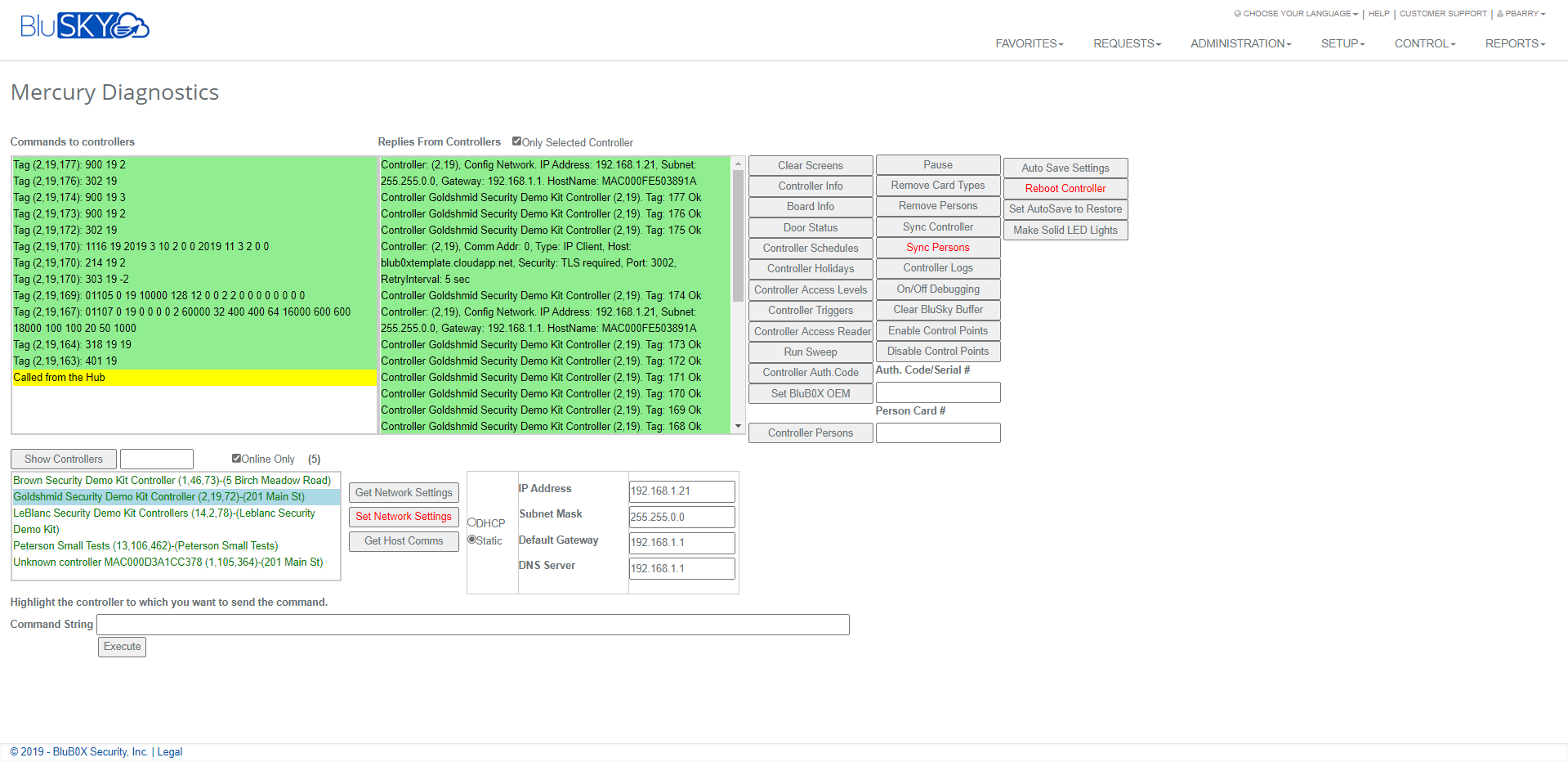
Task: Open the ADMINISTRATION menu
Action: pos(1240,43)
